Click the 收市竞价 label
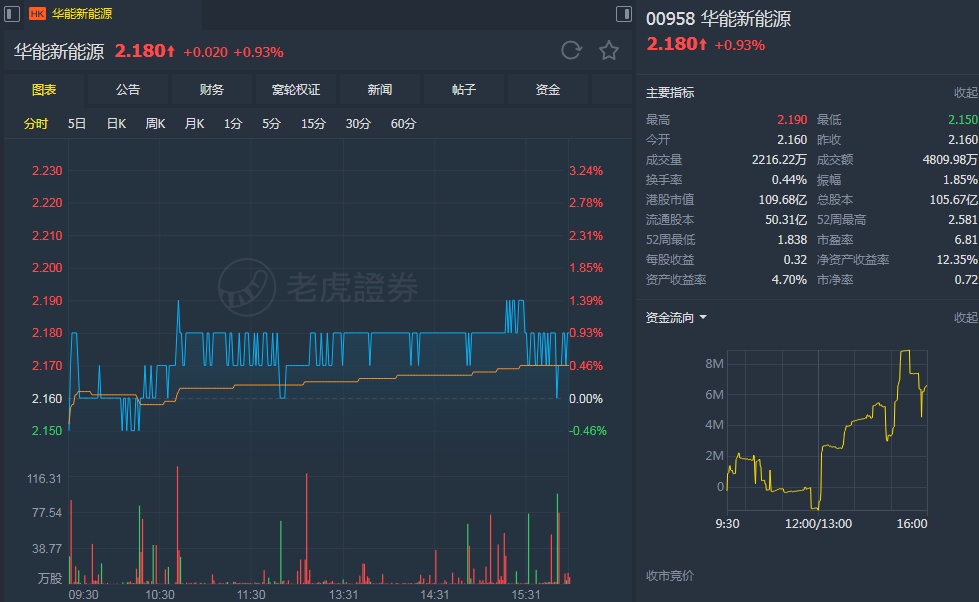The width and height of the screenshot is (979, 602). pyautogui.click(x=669, y=575)
